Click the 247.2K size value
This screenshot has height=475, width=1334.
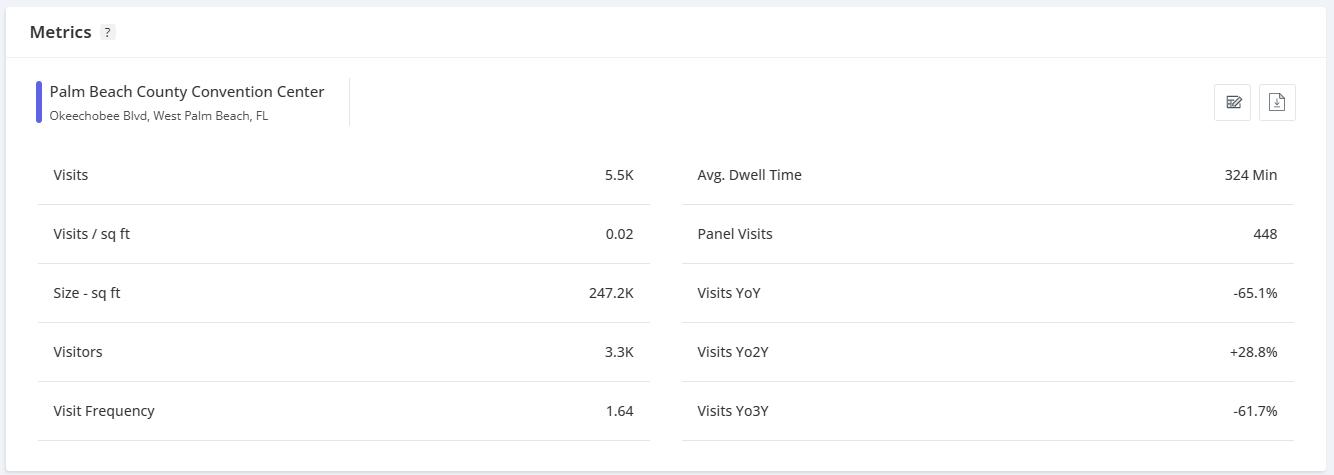click(611, 293)
